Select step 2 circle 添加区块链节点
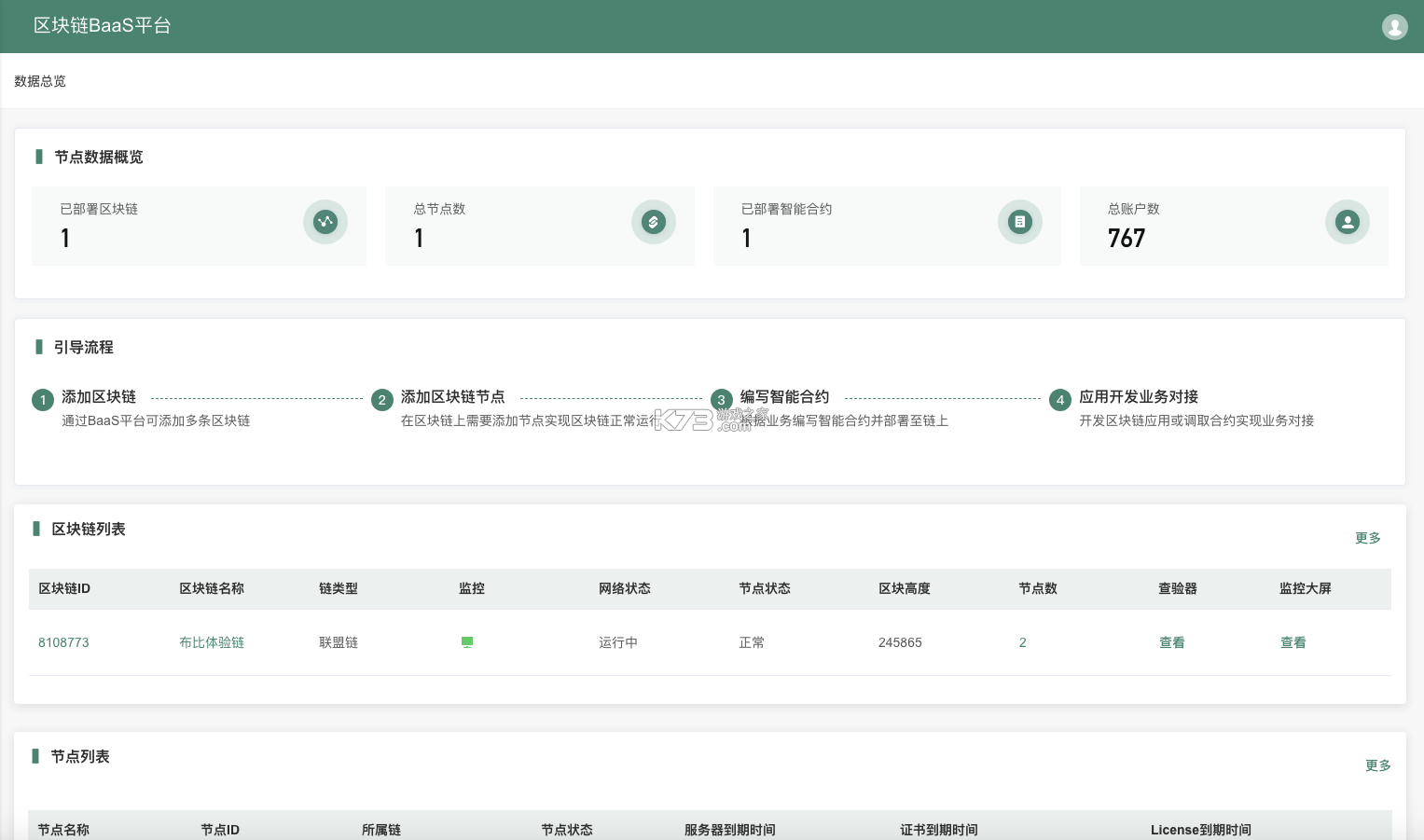The width and height of the screenshot is (1424, 840). coord(381,400)
